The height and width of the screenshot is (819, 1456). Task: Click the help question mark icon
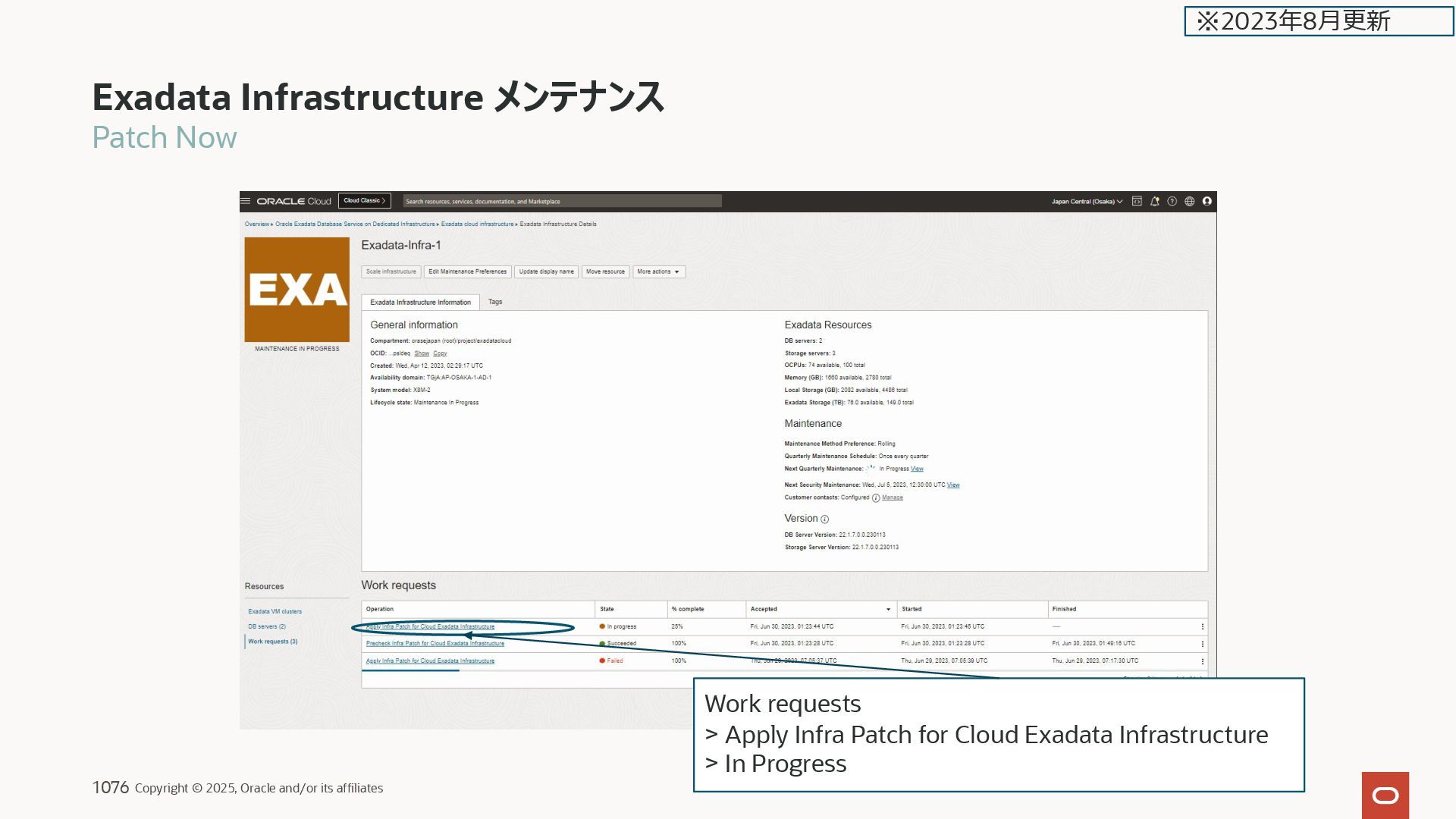(x=1172, y=202)
